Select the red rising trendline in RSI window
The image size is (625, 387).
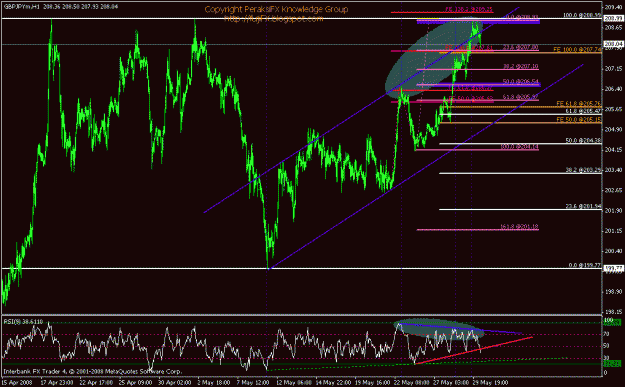click(474, 350)
